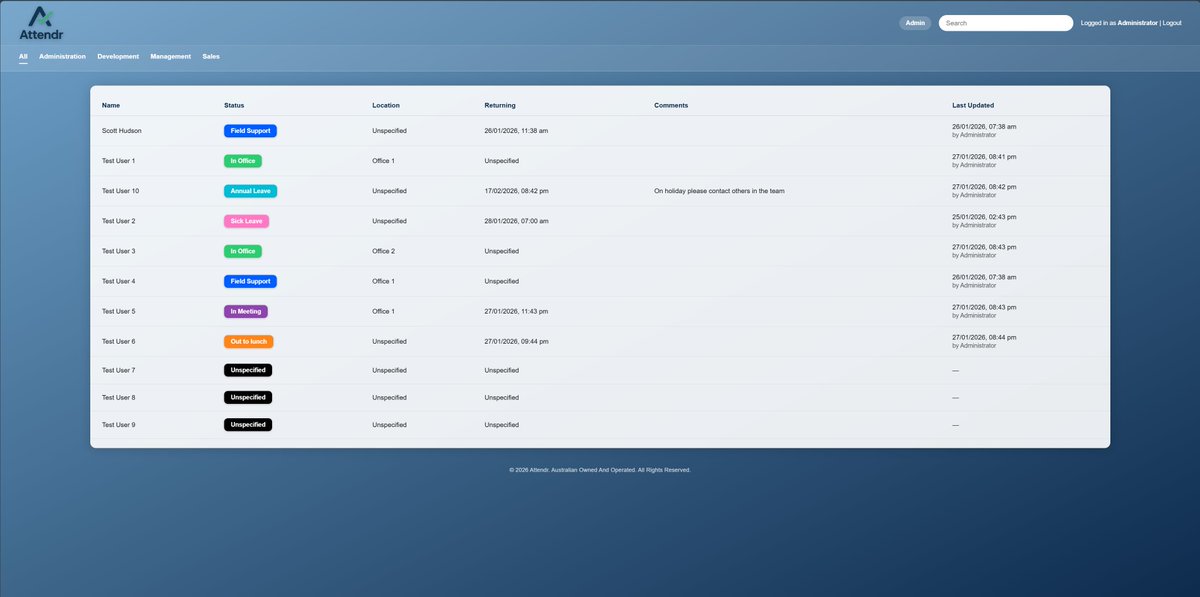Click the last updated 27/01/2026, 08:41 pm
This screenshot has height=597, width=1200.
(x=984, y=157)
